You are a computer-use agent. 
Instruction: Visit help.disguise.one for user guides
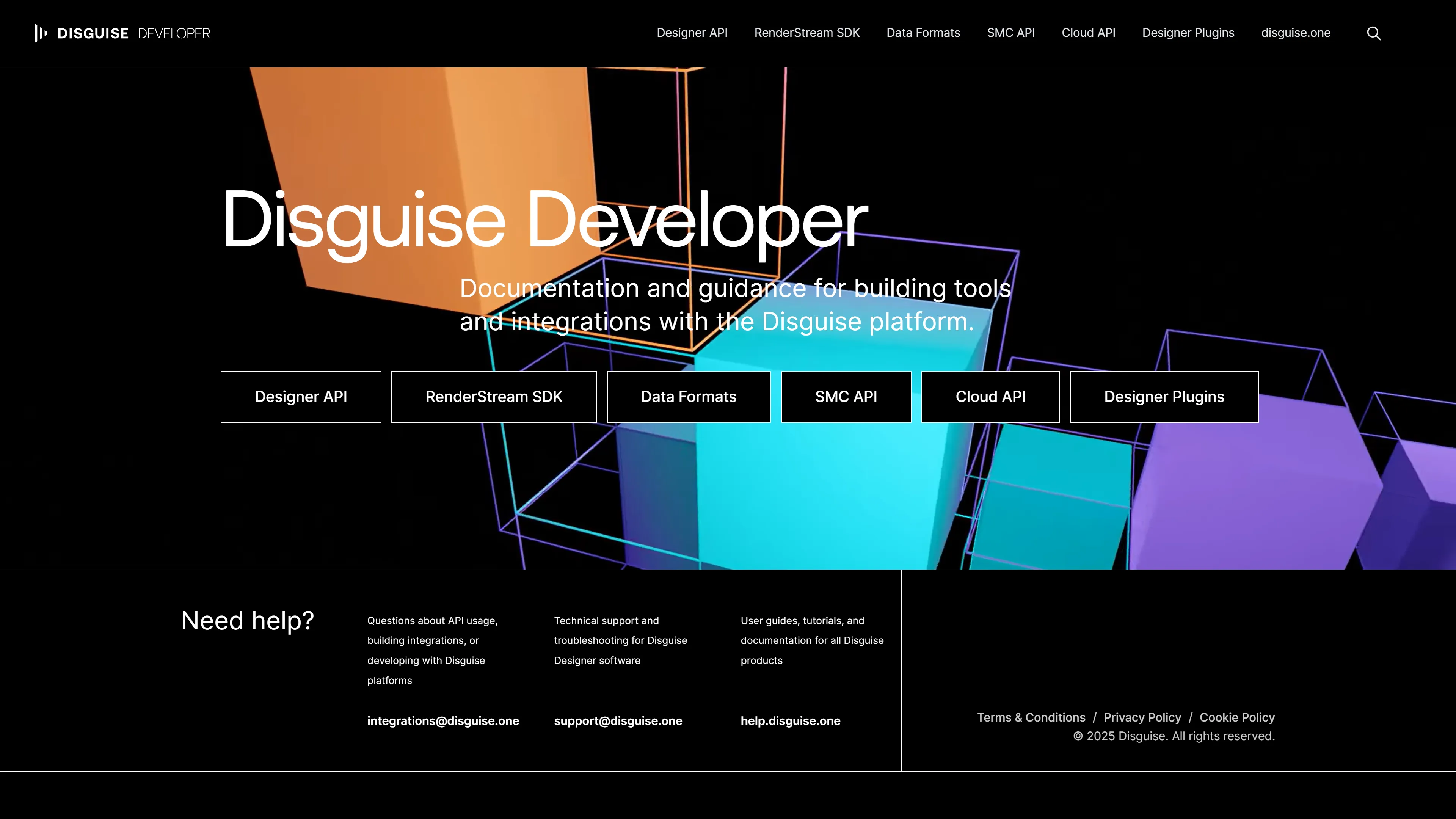tap(789, 721)
